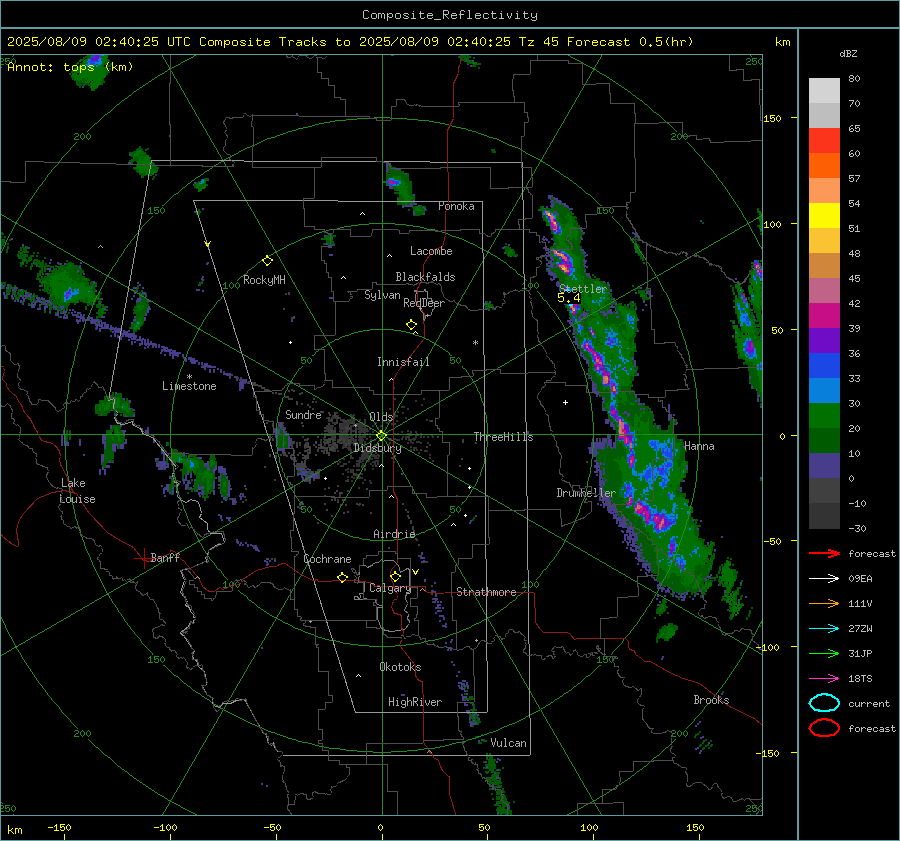Click the red forecast ellipse icon

click(824, 728)
